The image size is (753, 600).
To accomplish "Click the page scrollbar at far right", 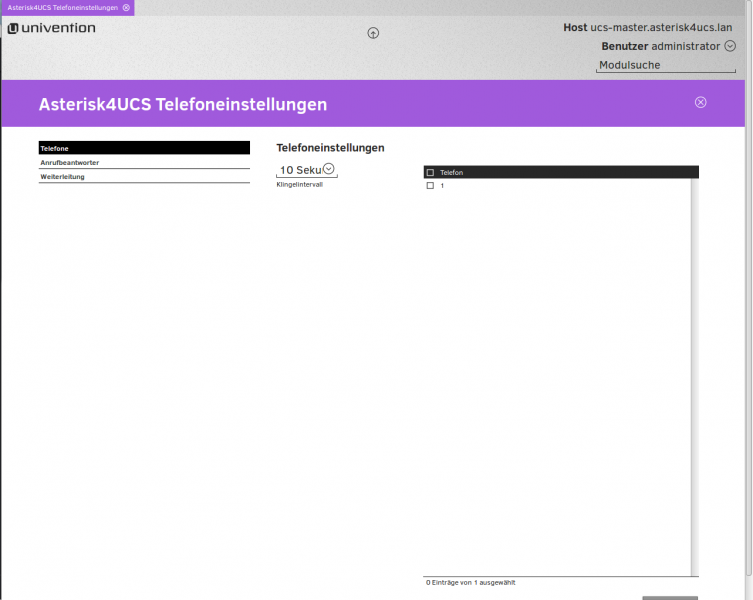I will (x=749, y=288).
